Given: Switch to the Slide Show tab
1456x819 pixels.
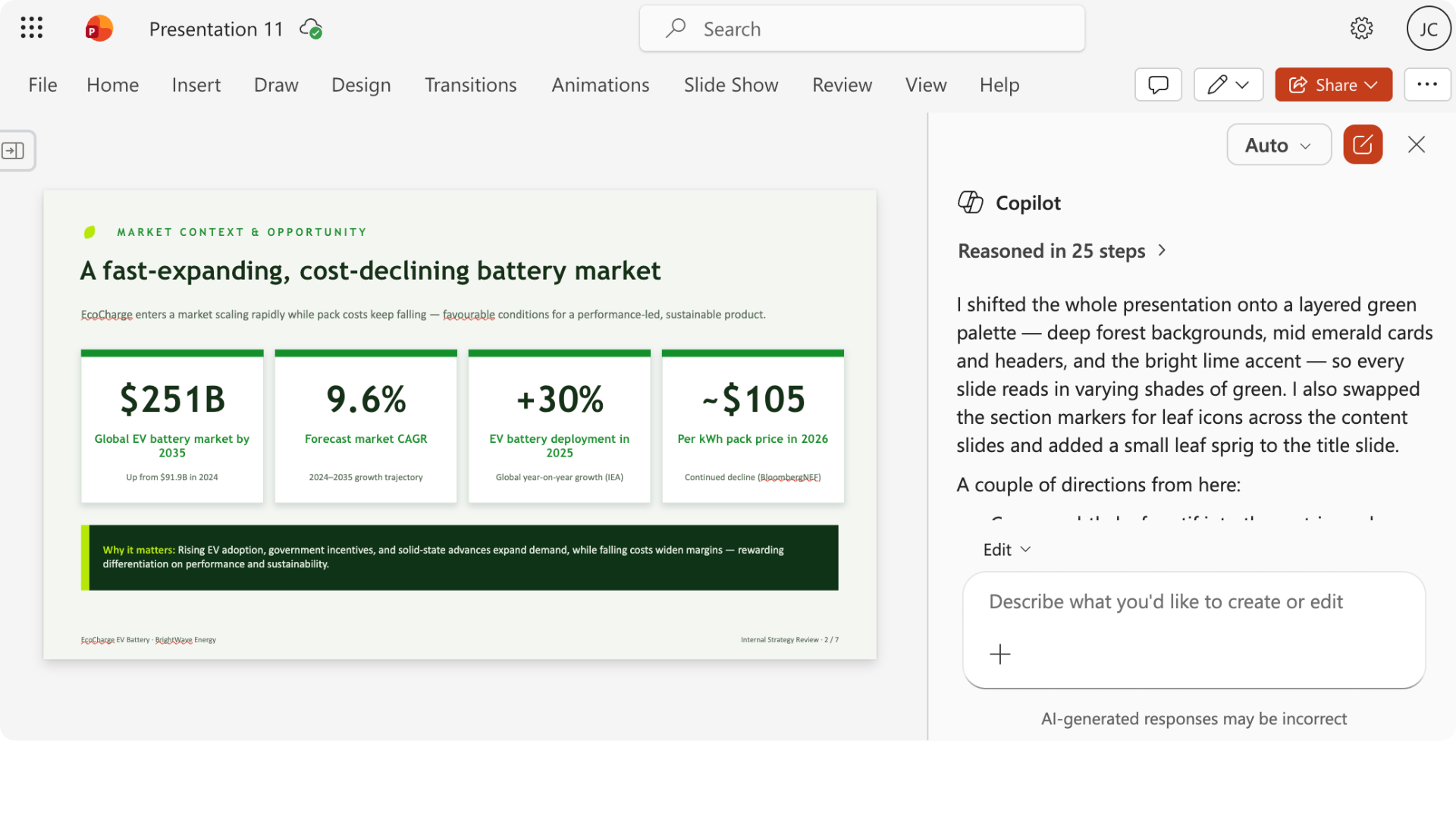Looking at the screenshot, I should (x=731, y=85).
